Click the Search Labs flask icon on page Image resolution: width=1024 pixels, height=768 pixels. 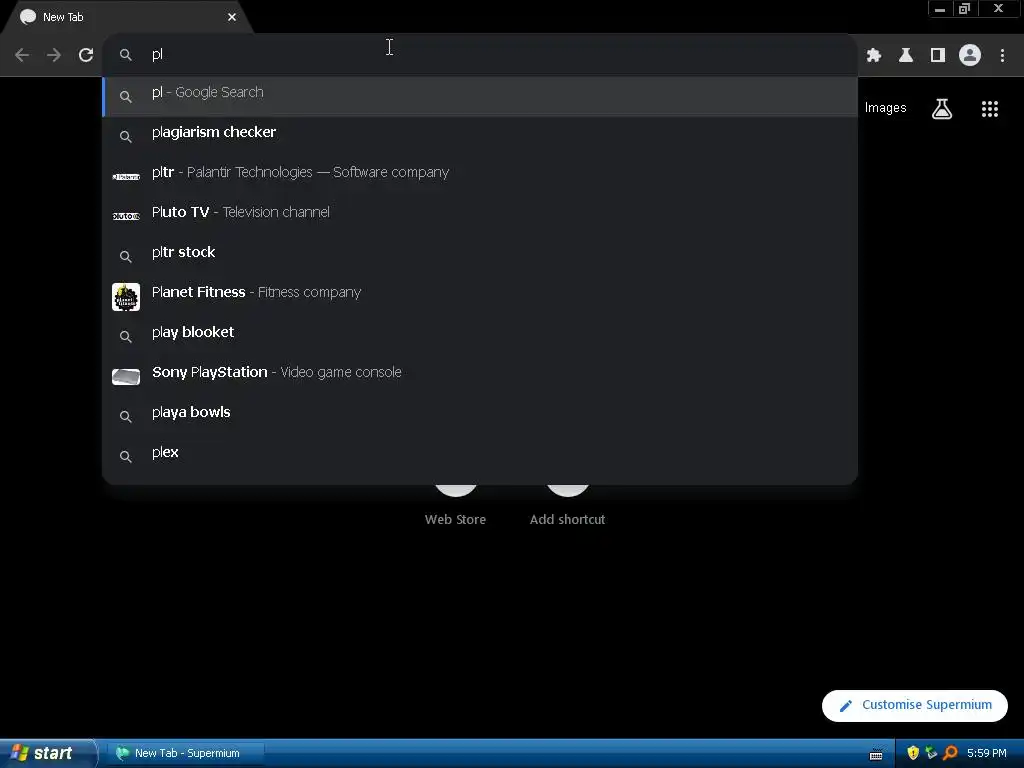tap(942, 108)
